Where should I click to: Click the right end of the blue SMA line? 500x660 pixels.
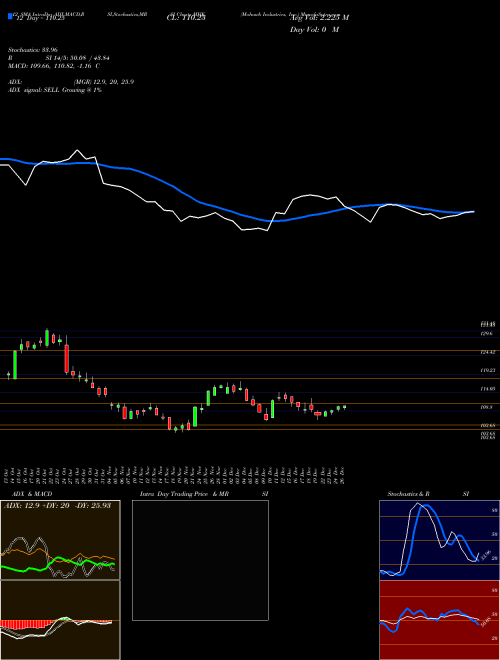coord(473,212)
